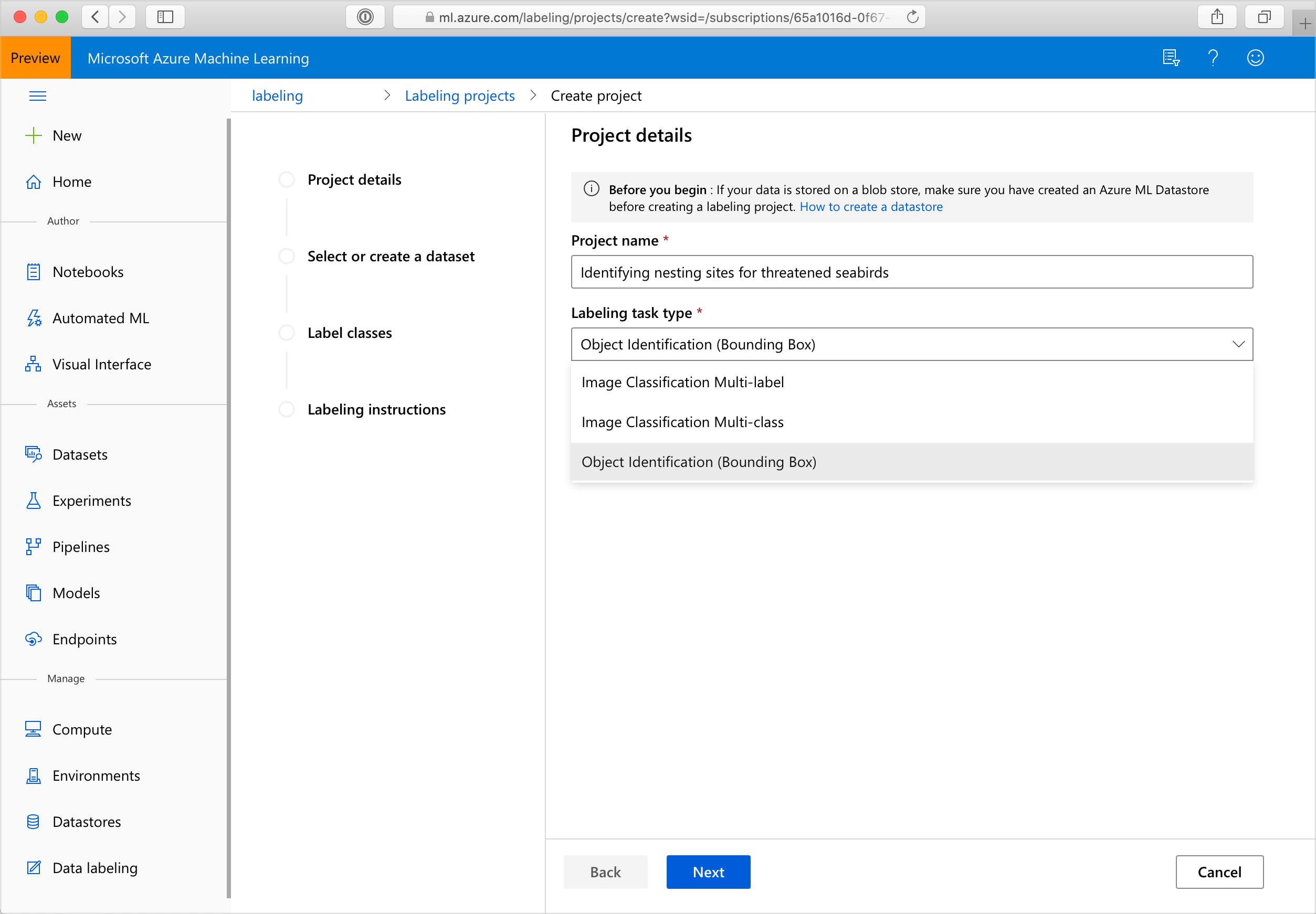Click the Visual Interface icon

(34, 364)
